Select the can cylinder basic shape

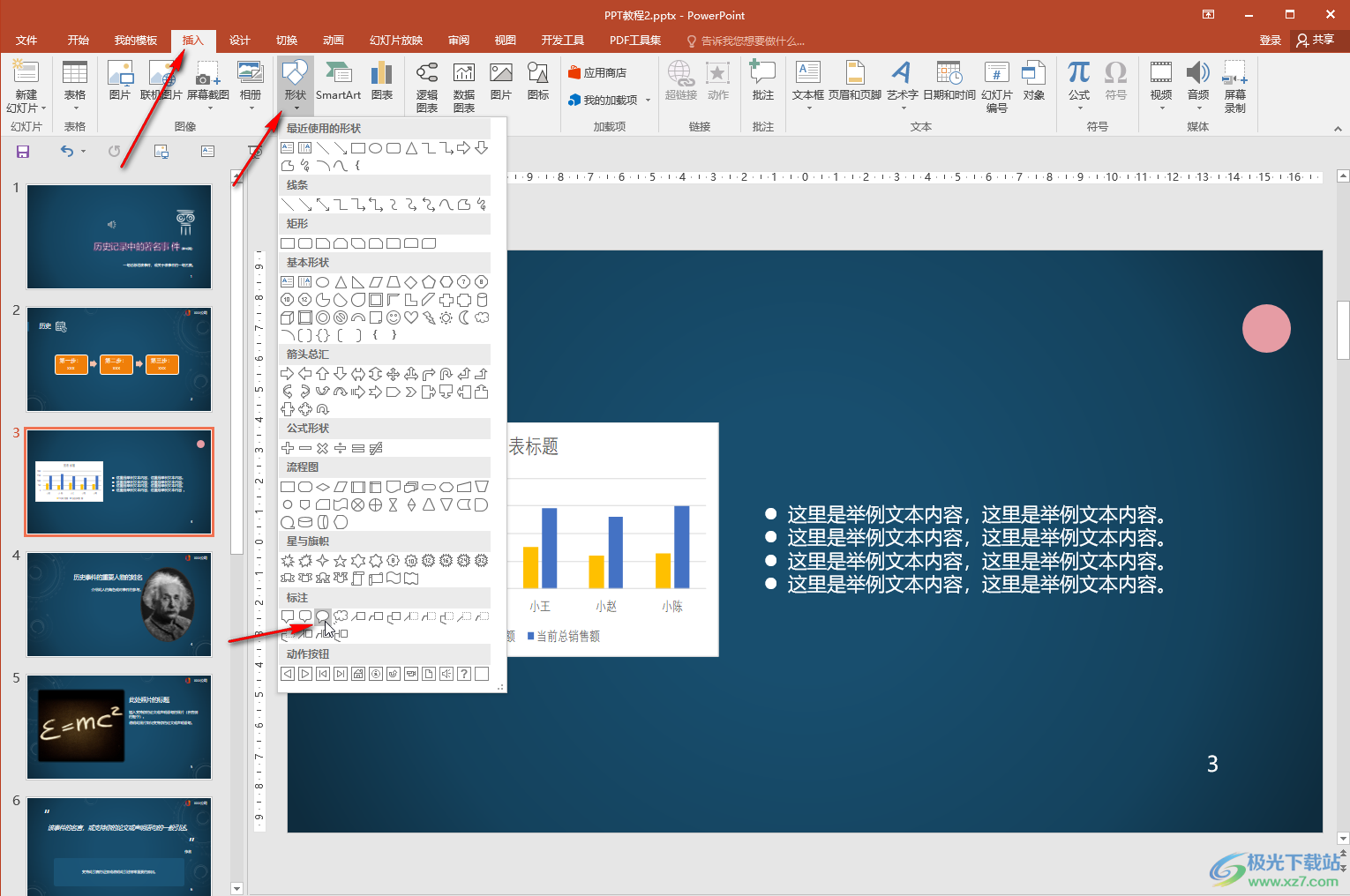pos(482,300)
